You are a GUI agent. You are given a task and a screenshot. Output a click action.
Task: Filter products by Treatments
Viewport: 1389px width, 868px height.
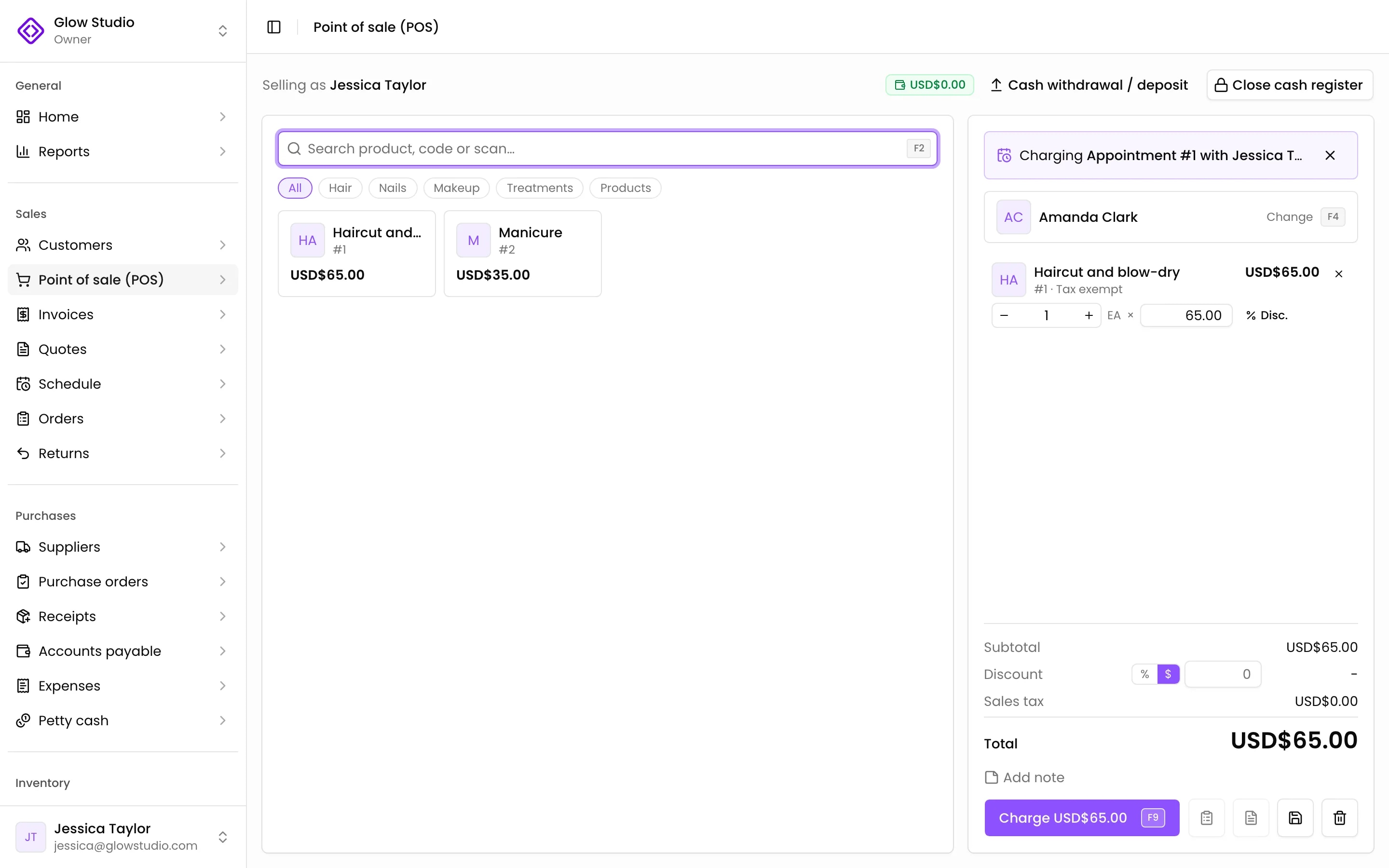(540, 188)
